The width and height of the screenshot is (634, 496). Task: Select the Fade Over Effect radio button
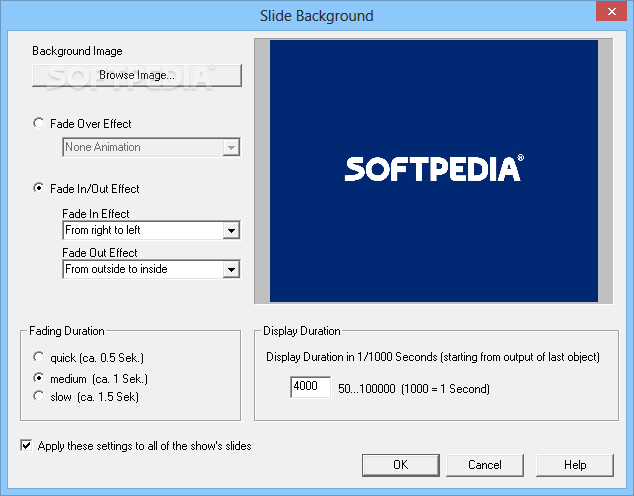38,123
